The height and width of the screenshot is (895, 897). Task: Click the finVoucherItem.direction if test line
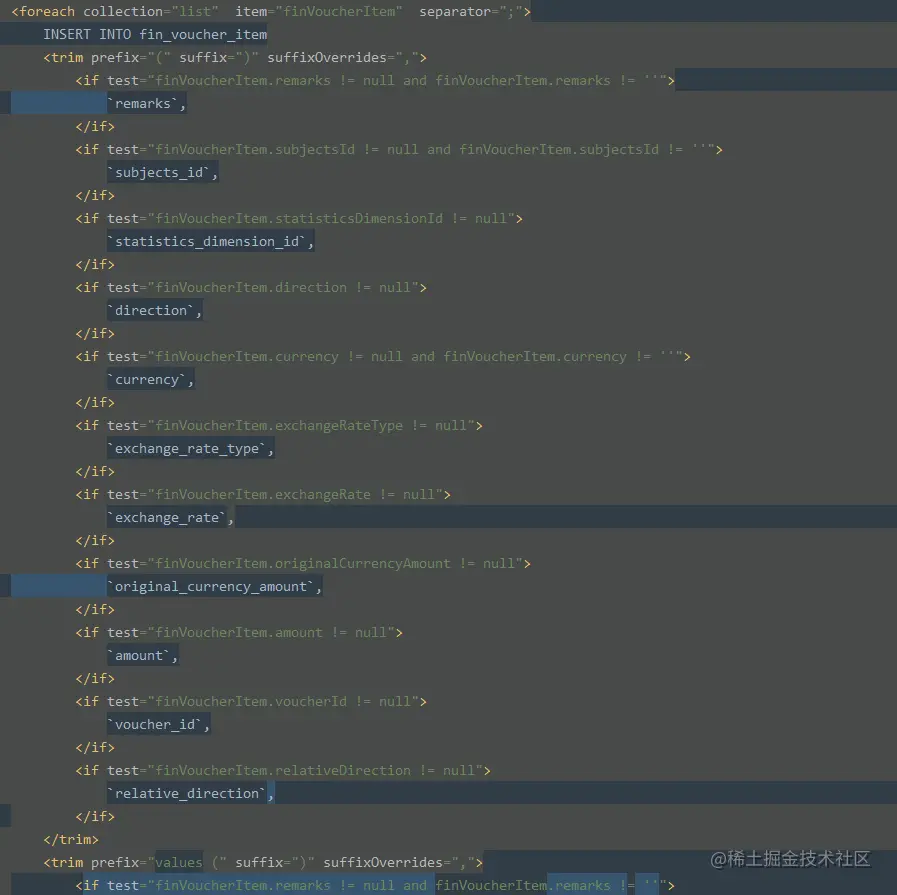(x=251, y=287)
